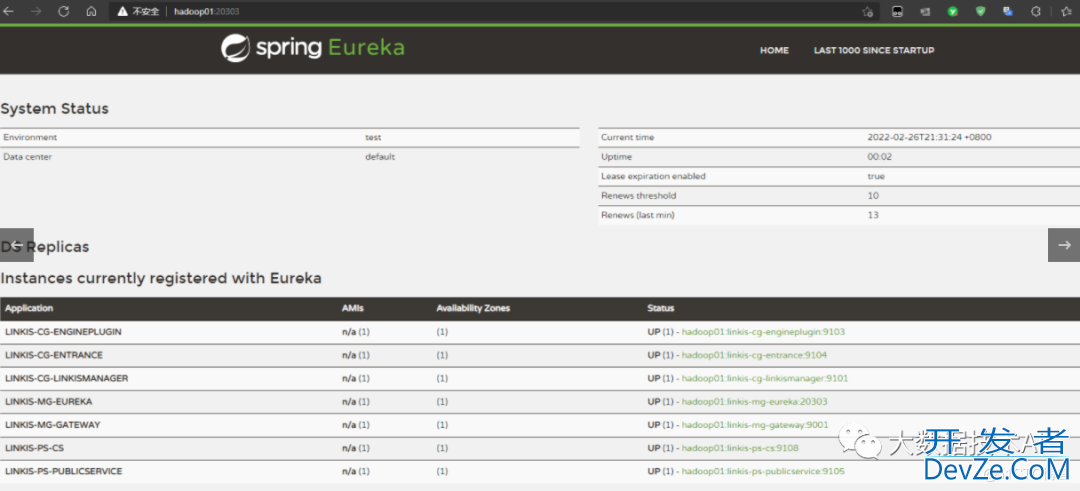Click the Status column header

pos(661,309)
